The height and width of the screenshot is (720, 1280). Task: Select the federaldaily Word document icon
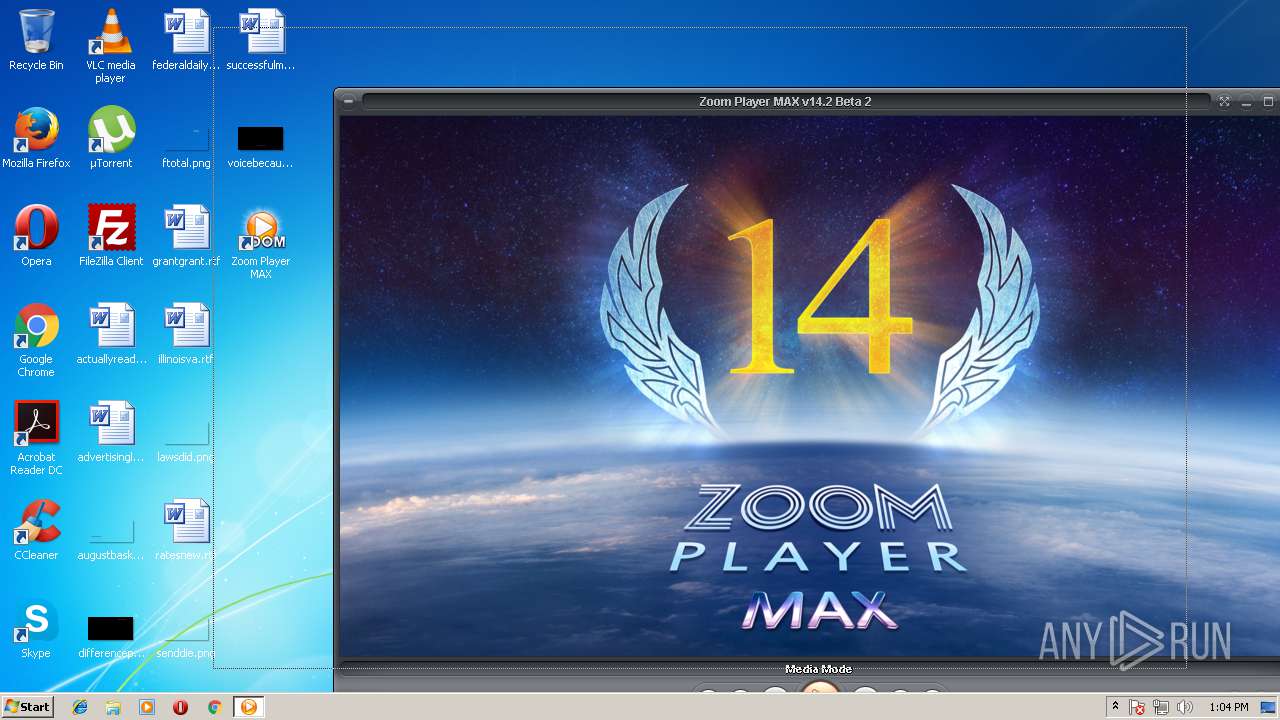[186, 40]
